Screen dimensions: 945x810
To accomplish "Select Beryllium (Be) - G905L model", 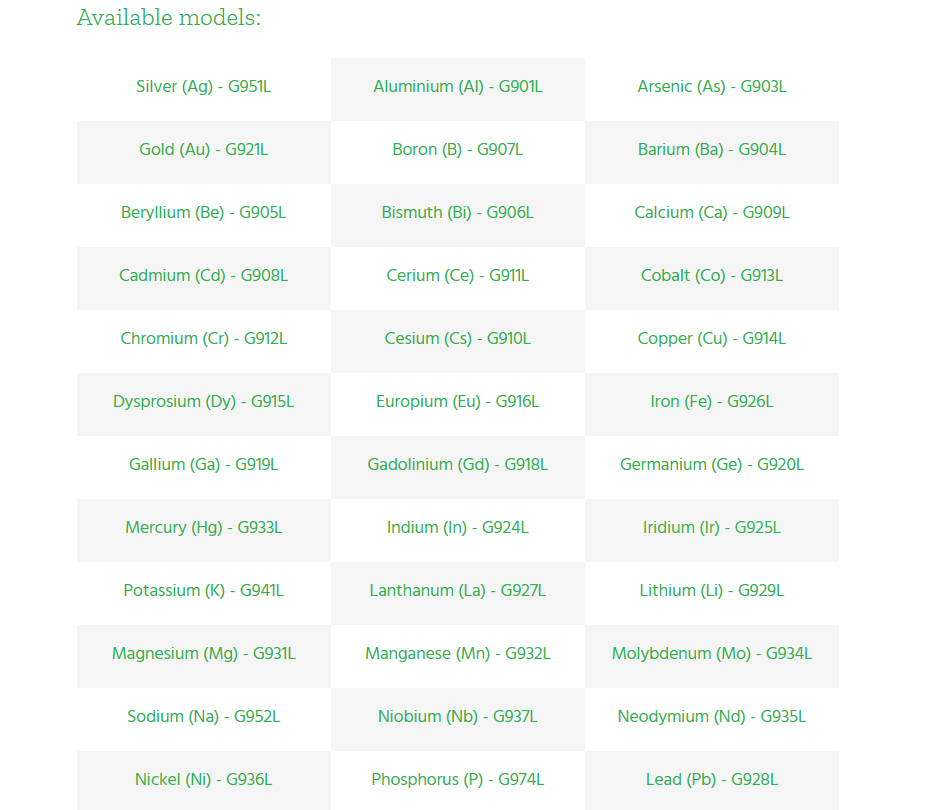I will (203, 213).
